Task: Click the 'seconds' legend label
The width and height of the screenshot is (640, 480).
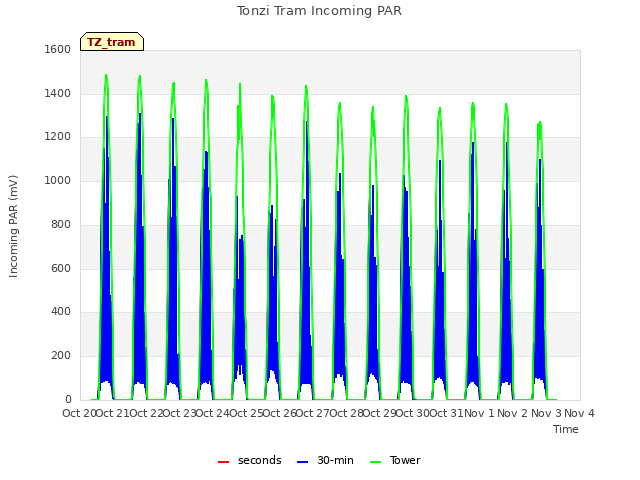Action: click(x=260, y=460)
